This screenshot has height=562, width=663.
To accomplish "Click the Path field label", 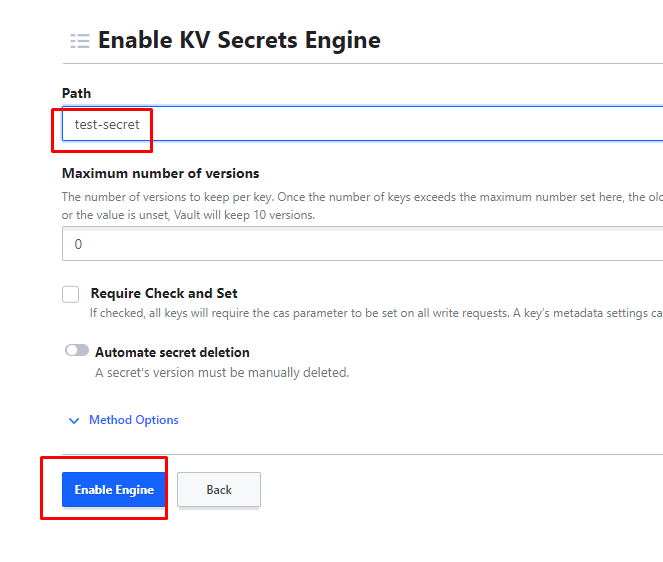I will pyautogui.click(x=77, y=93).
